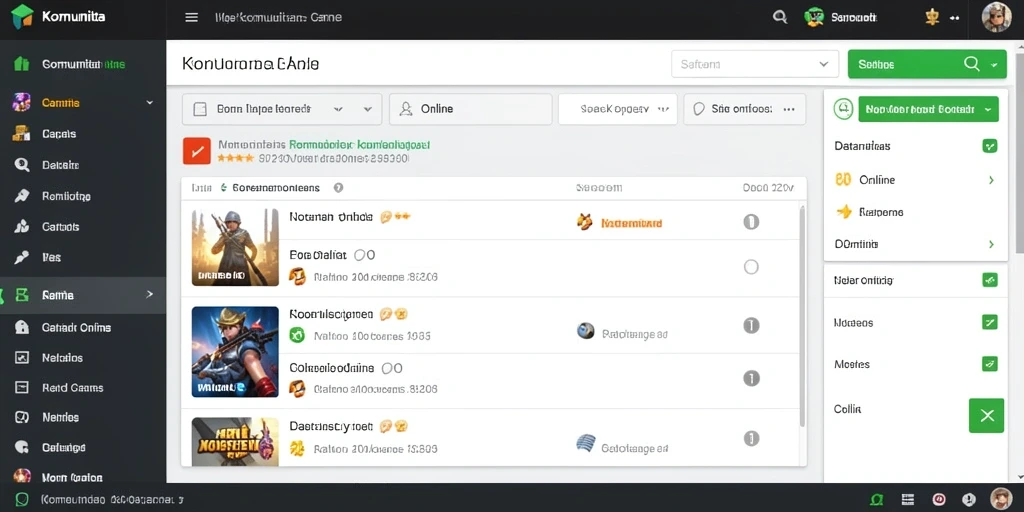Select Mom Caalon in sidebar
This screenshot has width=1024, height=512.
point(72,477)
